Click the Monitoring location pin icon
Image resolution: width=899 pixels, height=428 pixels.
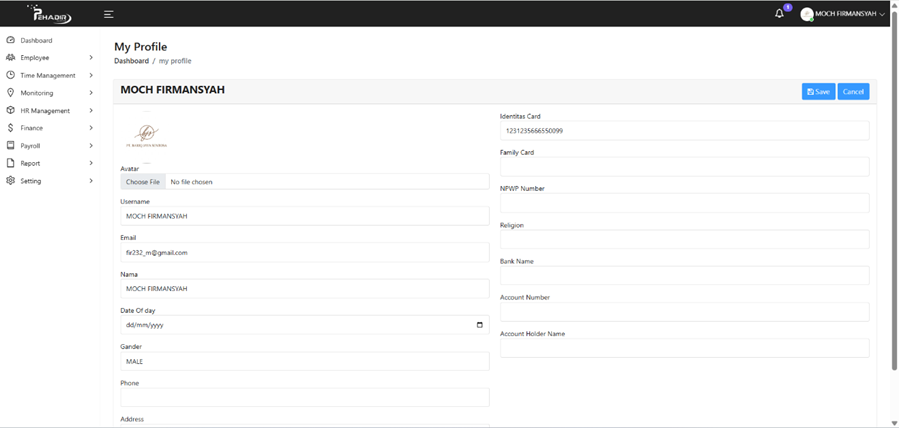tap(11, 93)
